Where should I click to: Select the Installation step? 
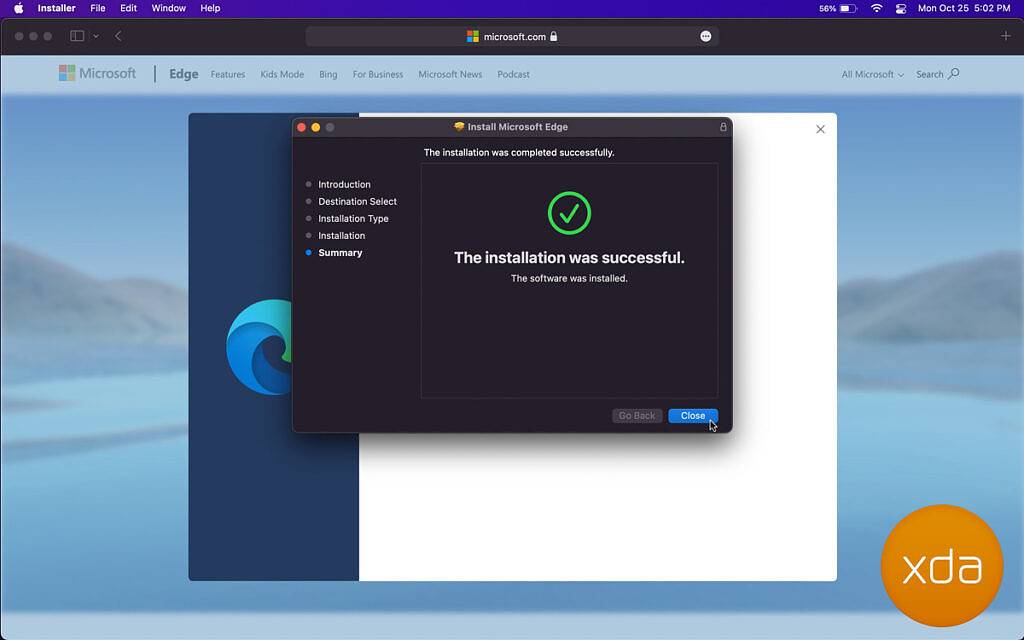[342, 235]
